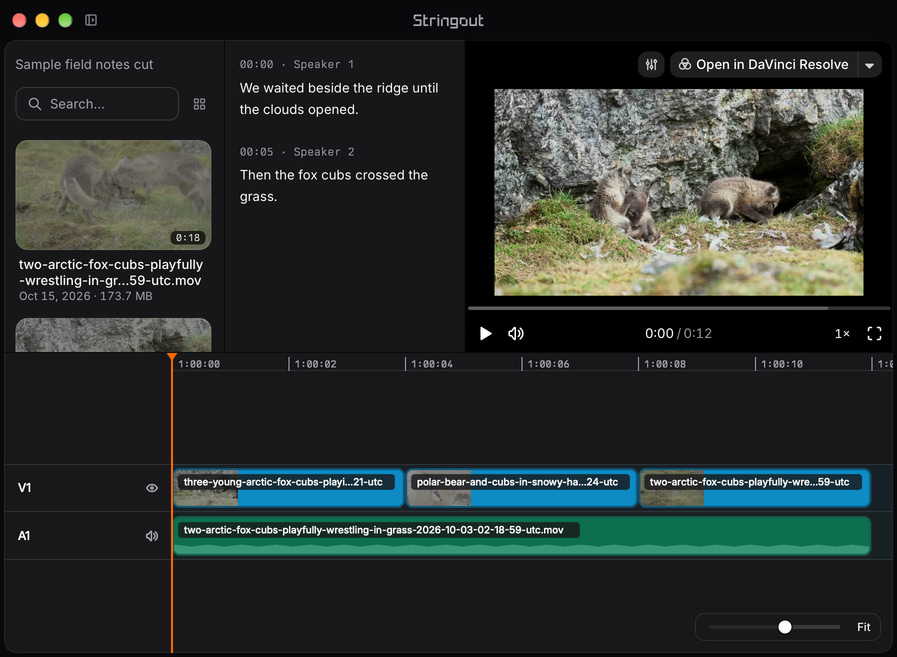Close the Stringout window
Image resolution: width=897 pixels, height=657 pixels.
click(x=19, y=20)
